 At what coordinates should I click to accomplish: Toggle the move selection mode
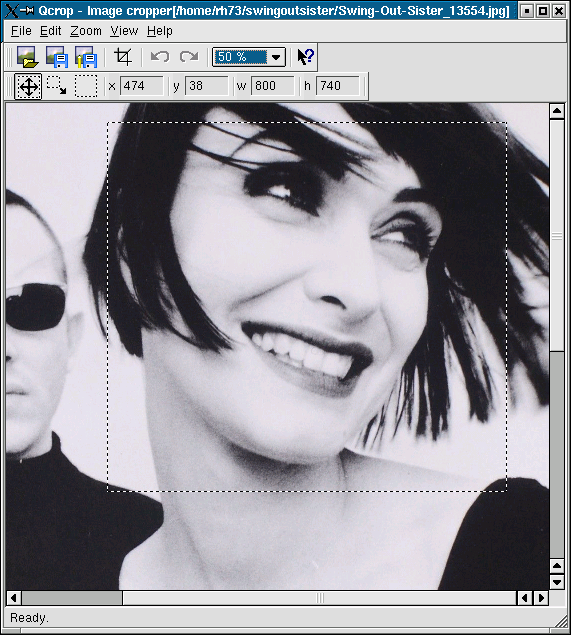[x=28, y=86]
